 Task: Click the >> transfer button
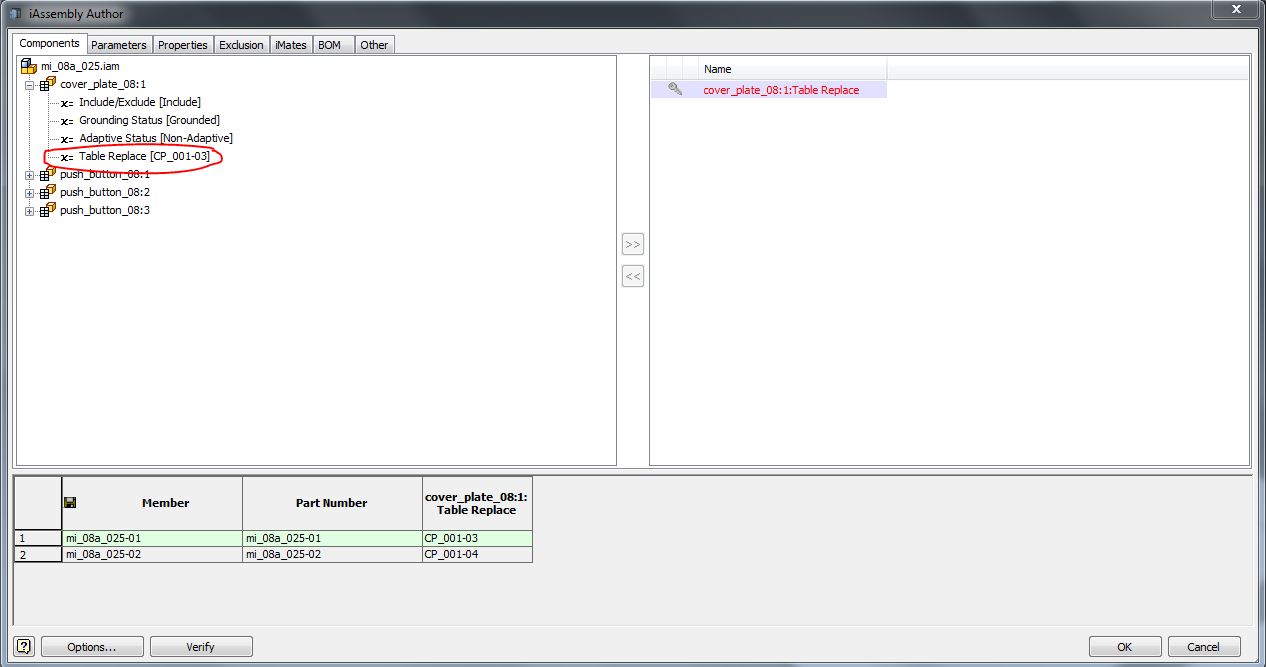[632, 243]
